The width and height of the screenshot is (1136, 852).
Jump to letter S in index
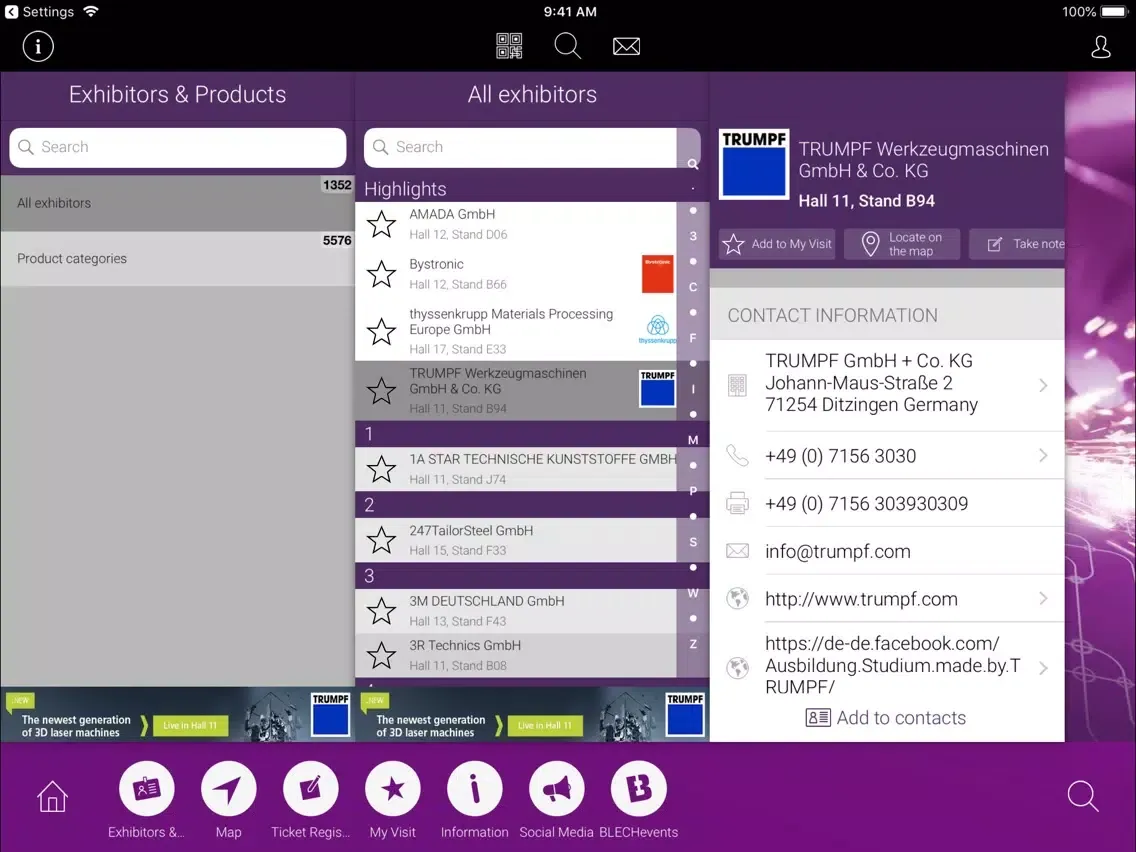pyautogui.click(x=693, y=542)
